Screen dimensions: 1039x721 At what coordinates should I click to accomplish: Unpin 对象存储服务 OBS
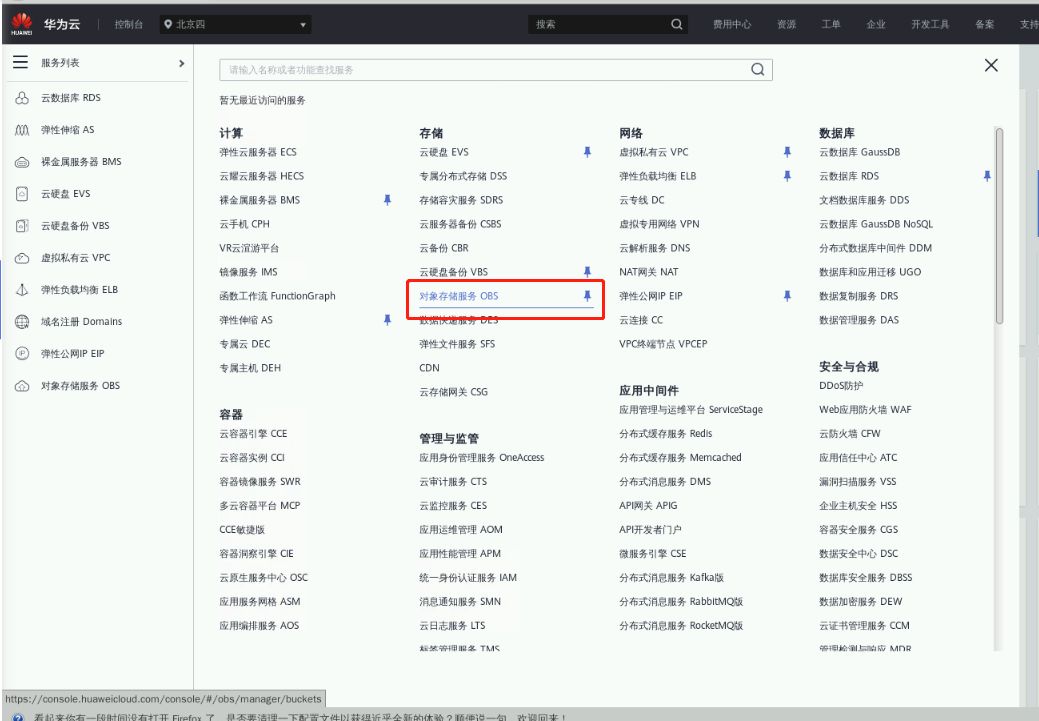(x=587, y=296)
